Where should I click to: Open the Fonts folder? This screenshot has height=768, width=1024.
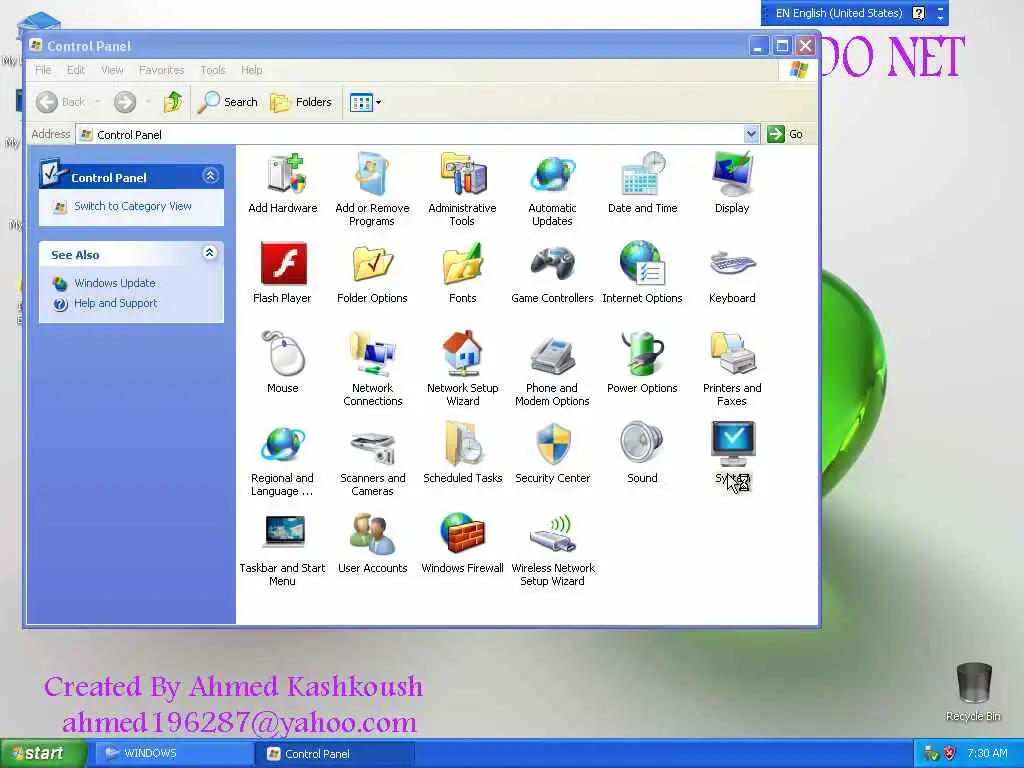[x=462, y=273]
